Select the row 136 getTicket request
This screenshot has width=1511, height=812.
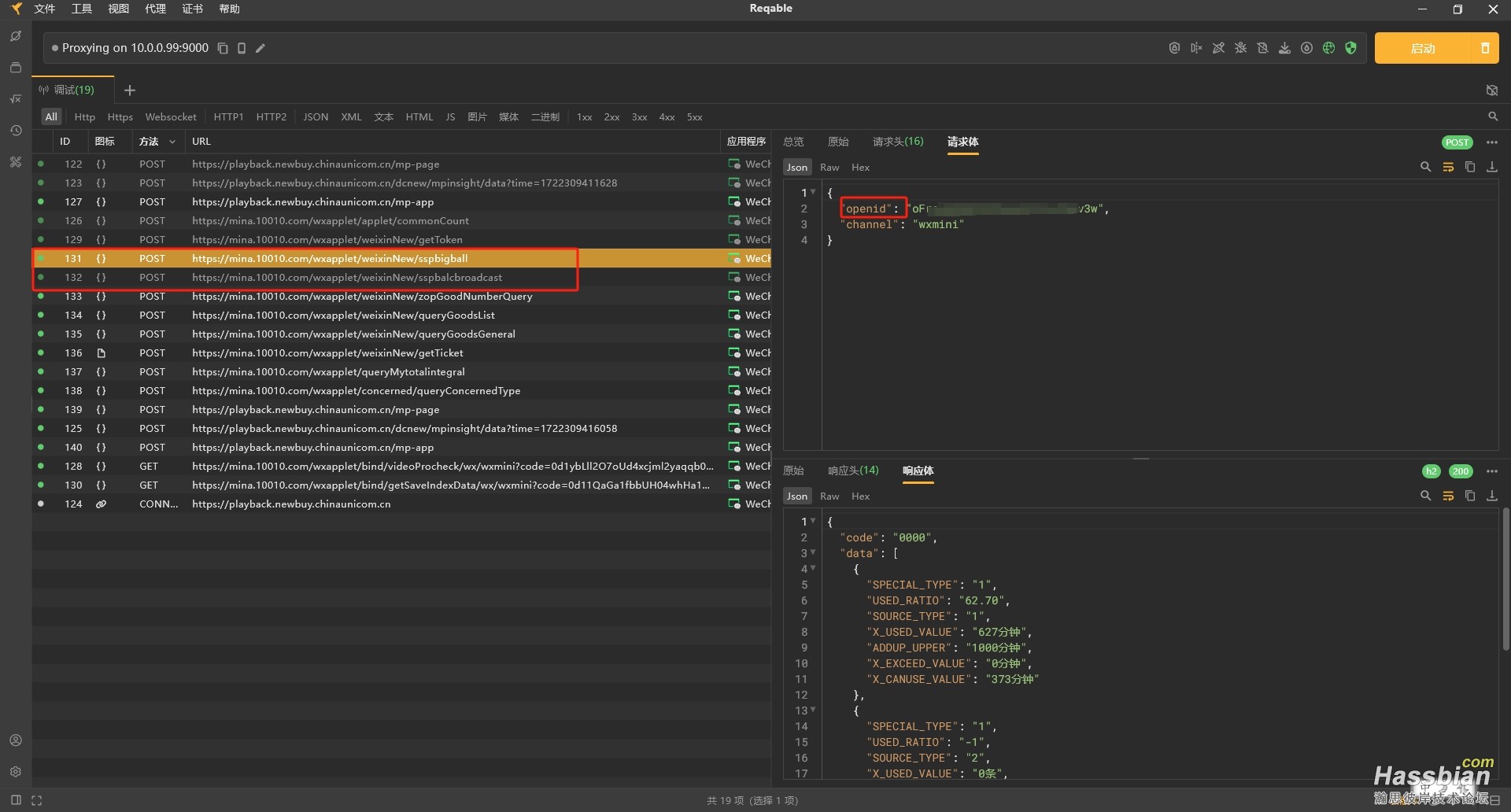tap(401, 352)
